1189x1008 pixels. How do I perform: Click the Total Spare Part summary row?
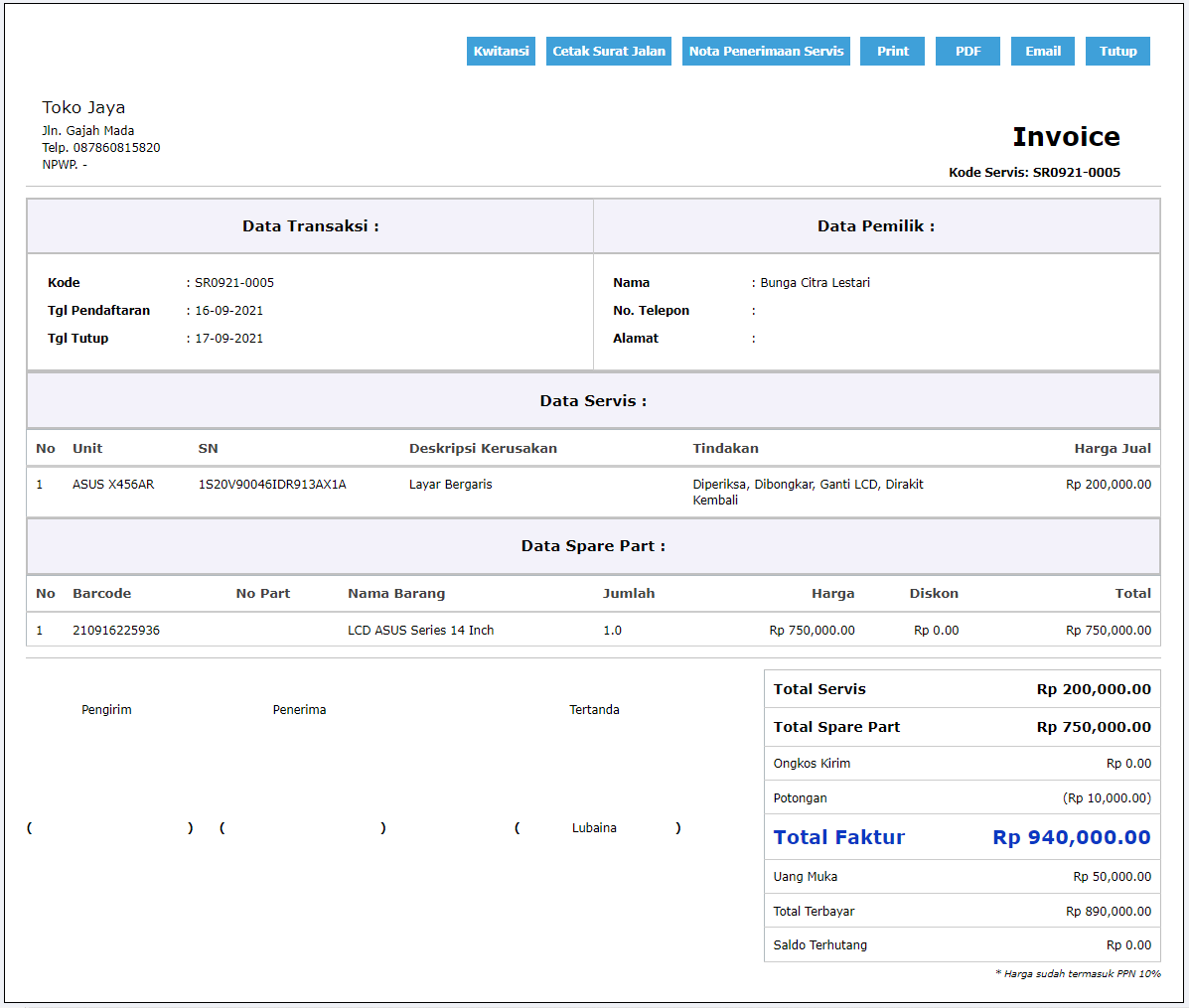[963, 728]
